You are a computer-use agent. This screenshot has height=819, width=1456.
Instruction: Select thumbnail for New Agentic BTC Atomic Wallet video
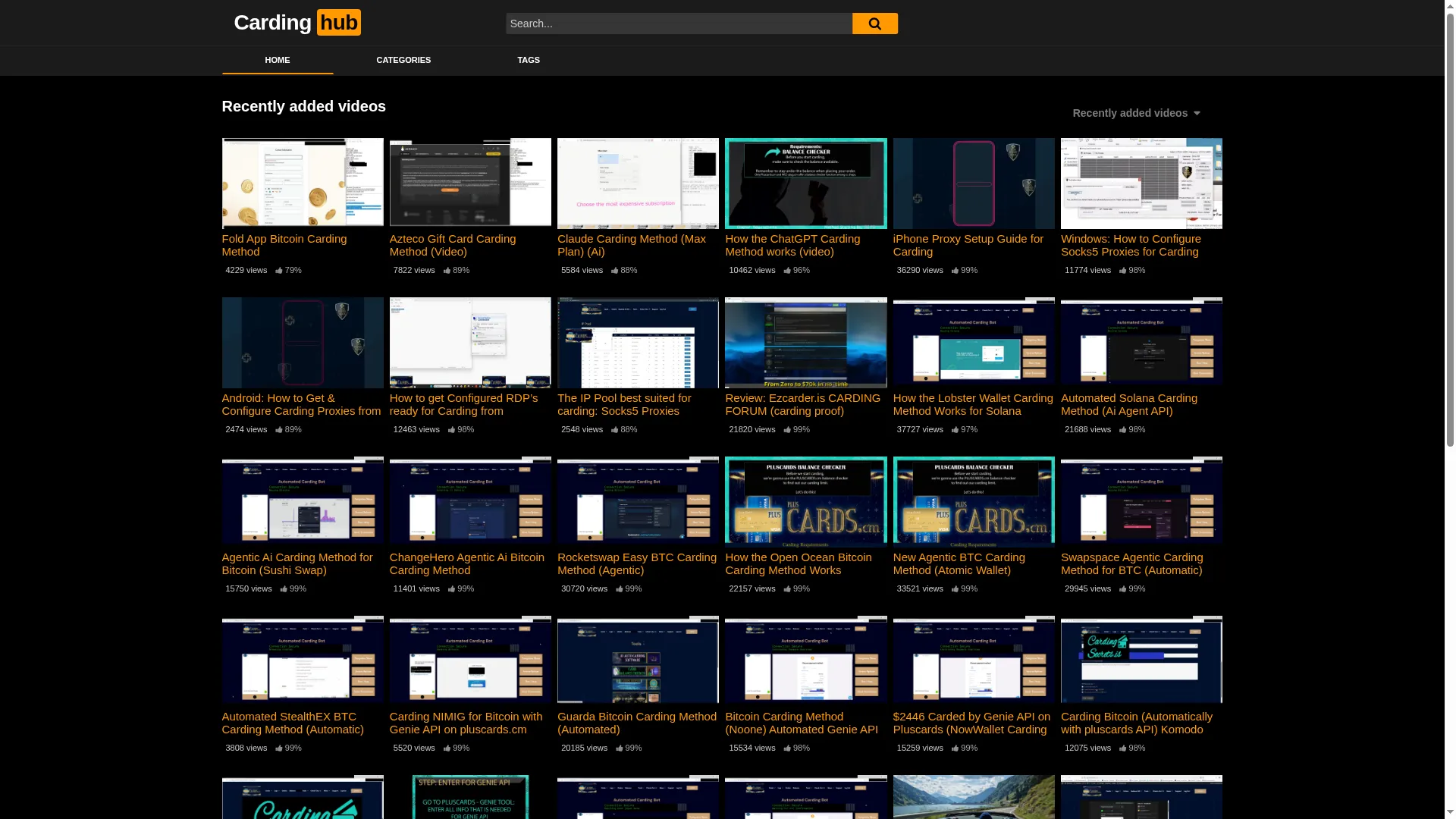974,502
